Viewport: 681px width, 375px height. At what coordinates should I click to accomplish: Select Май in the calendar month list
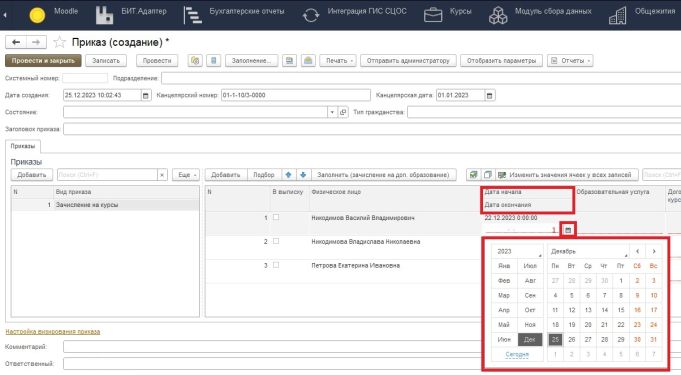coord(504,325)
